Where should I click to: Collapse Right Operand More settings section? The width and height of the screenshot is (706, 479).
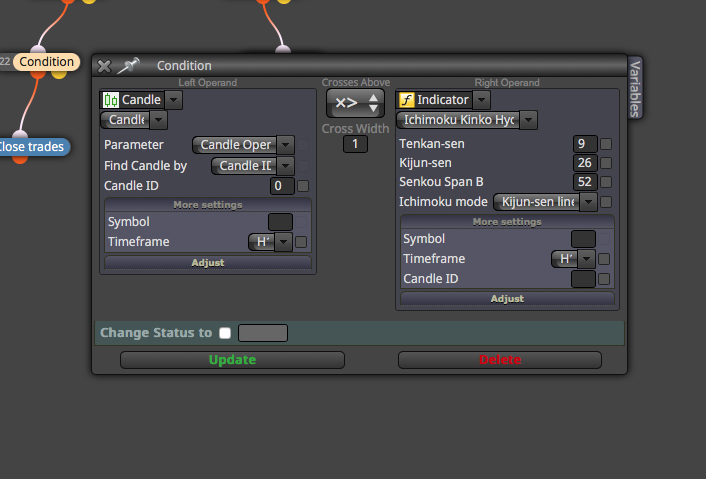coord(507,222)
